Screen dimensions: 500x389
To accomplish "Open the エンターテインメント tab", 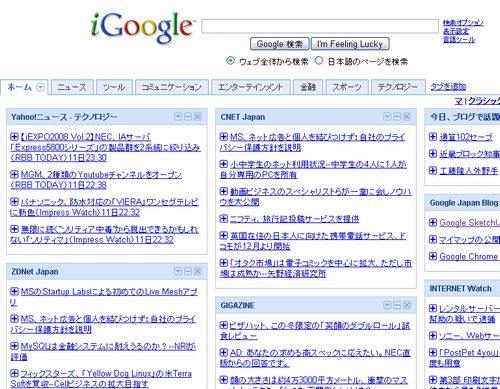I will pos(251,87).
